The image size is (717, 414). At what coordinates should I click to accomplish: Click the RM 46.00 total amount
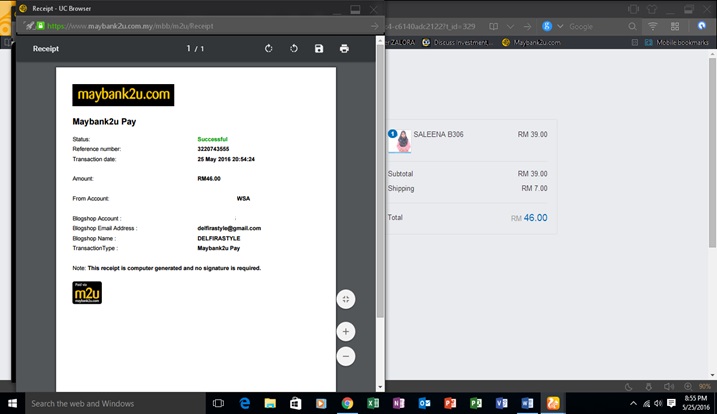pyautogui.click(x=529, y=218)
